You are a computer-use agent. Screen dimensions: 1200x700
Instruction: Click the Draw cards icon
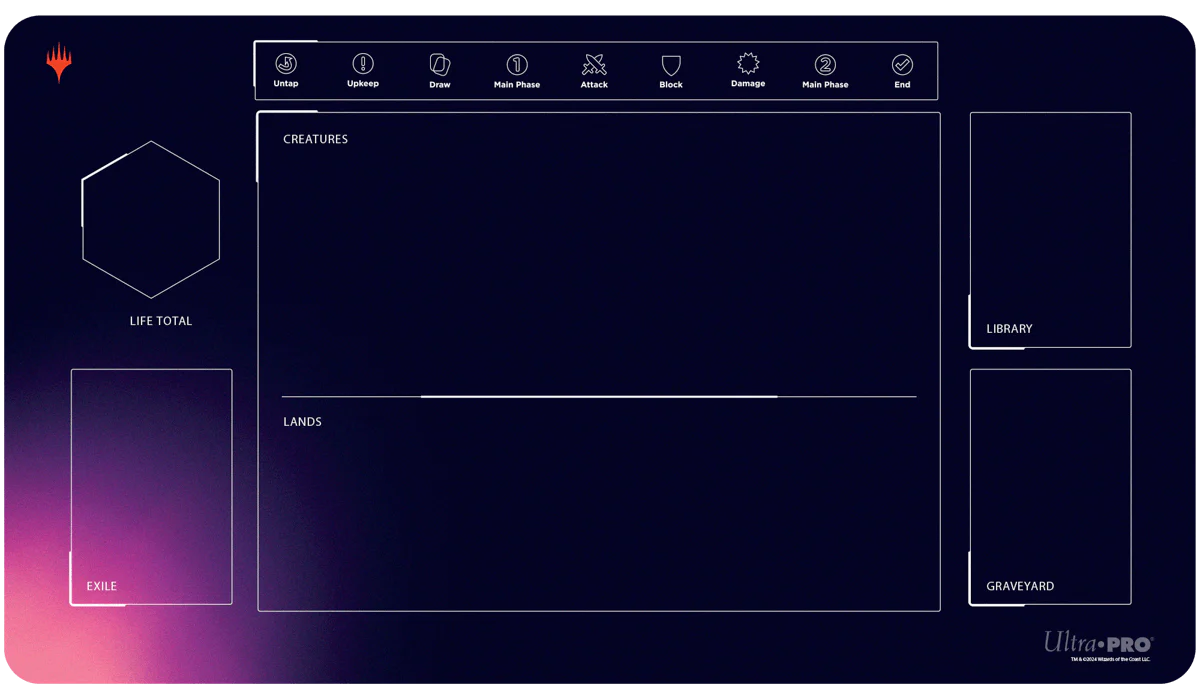click(440, 64)
